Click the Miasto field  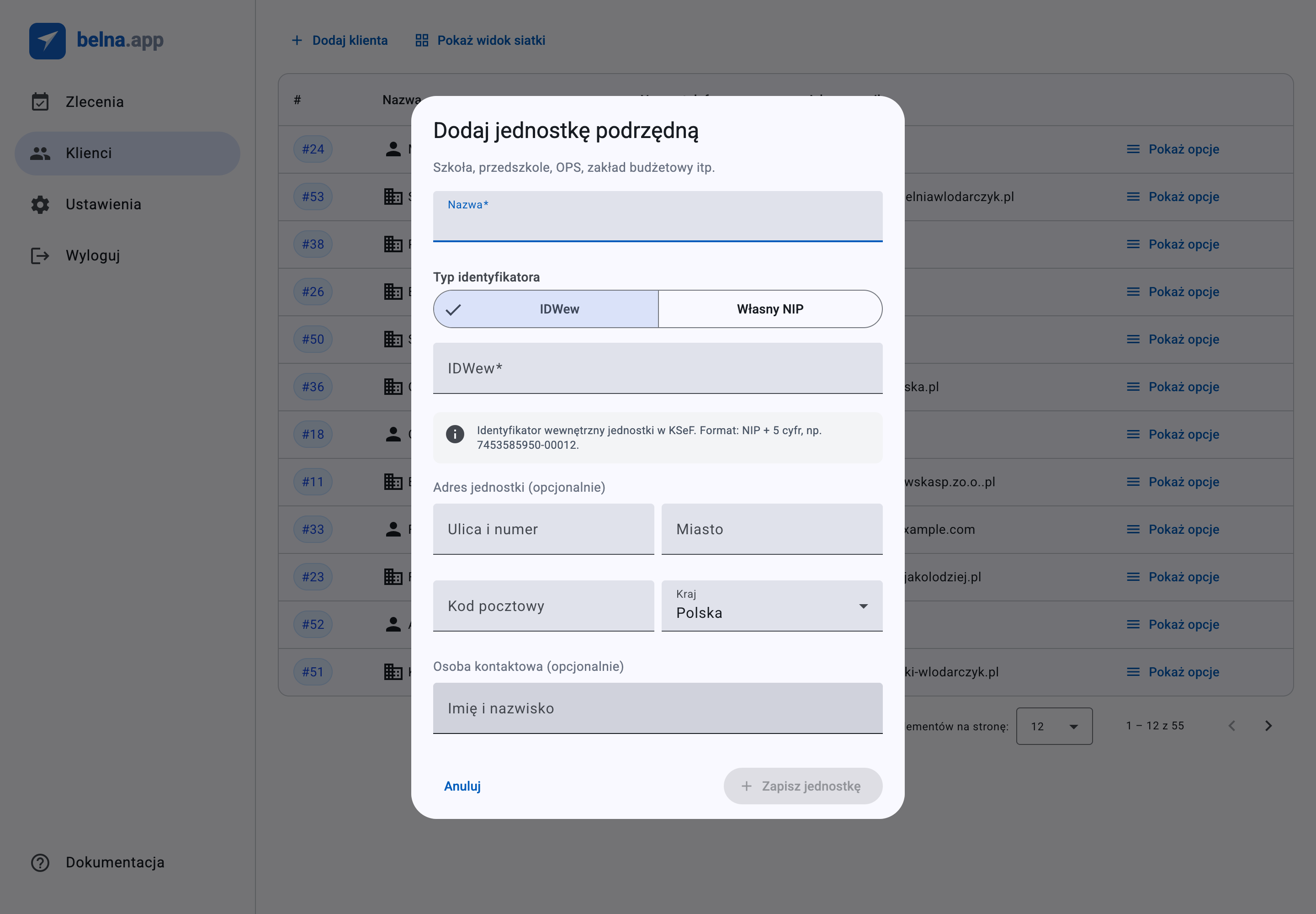click(x=772, y=529)
